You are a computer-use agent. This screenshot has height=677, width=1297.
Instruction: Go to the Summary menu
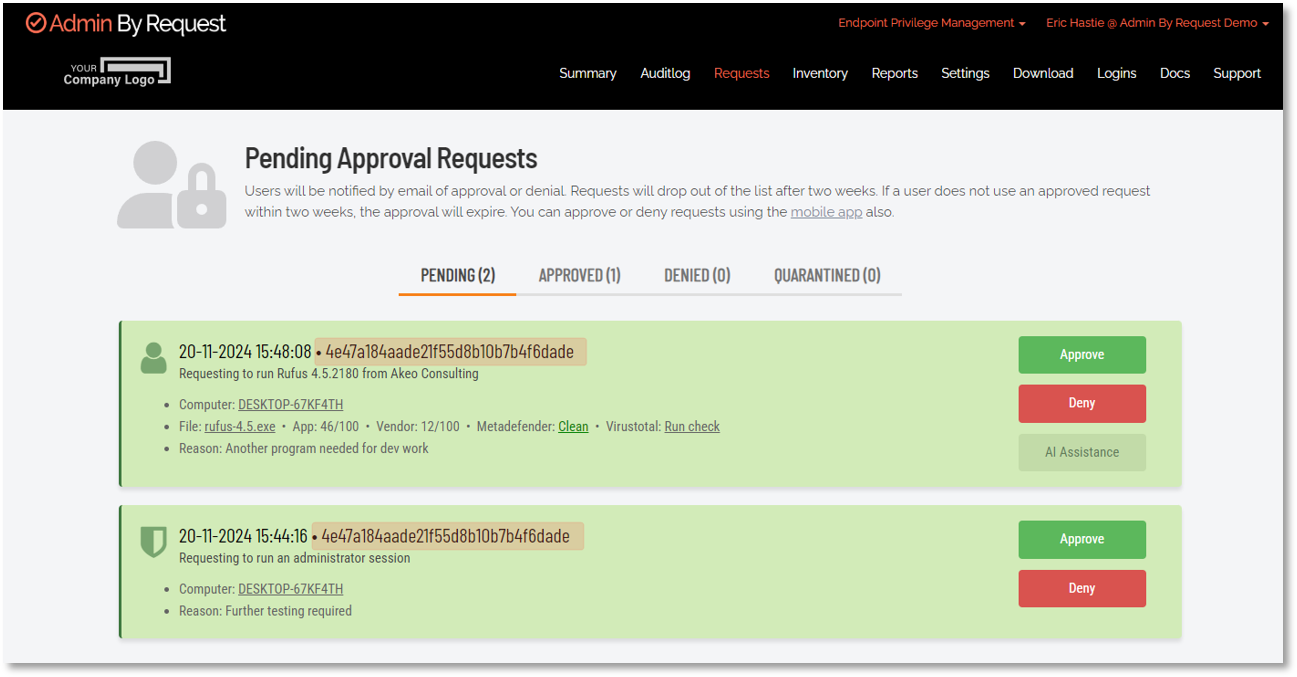(588, 73)
